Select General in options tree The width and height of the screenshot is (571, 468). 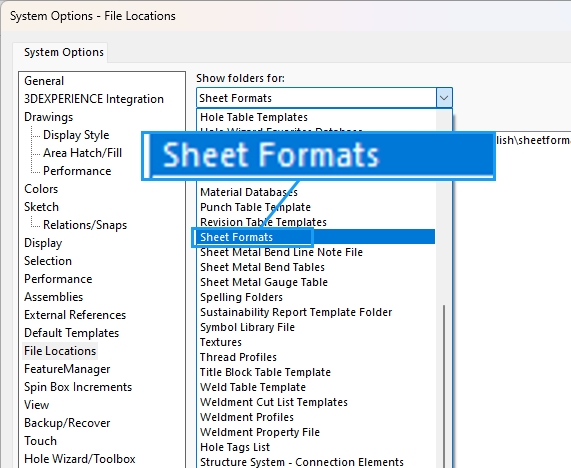[x=44, y=81]
